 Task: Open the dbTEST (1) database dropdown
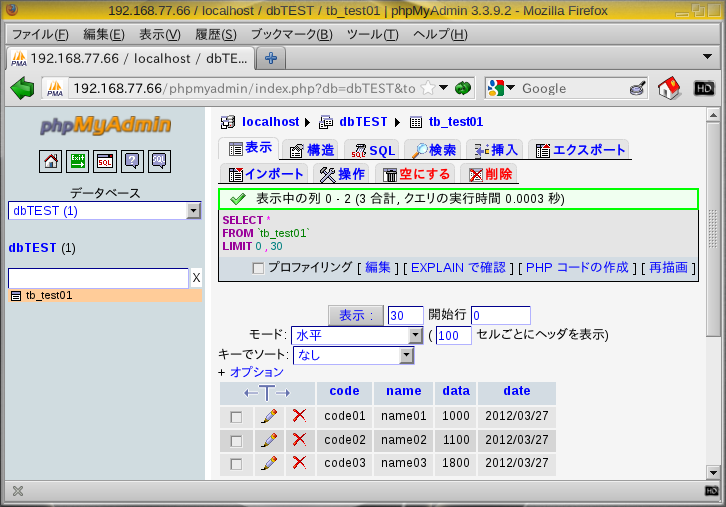[105, 211]
